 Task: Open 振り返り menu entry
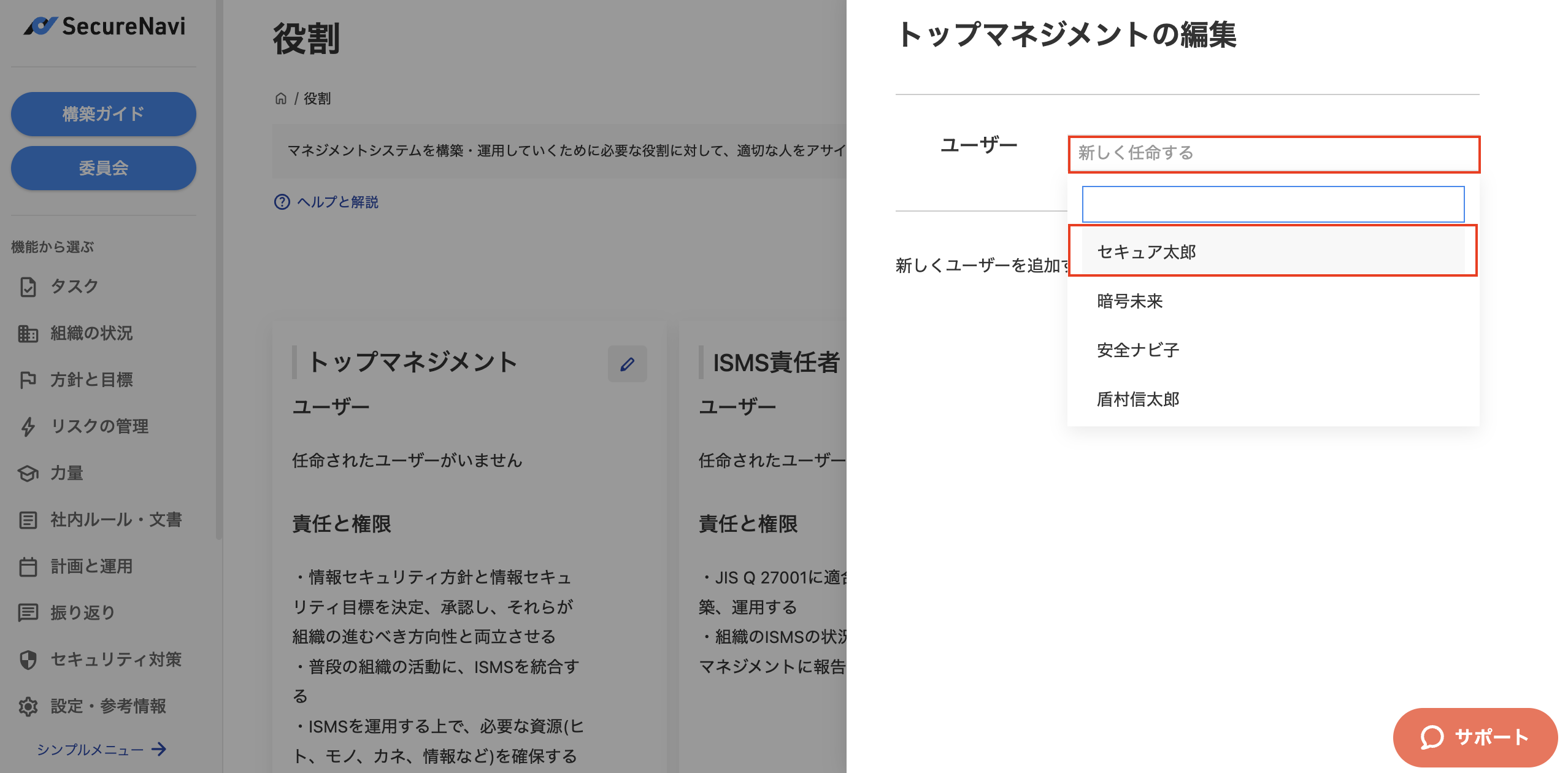coord(83,612)
